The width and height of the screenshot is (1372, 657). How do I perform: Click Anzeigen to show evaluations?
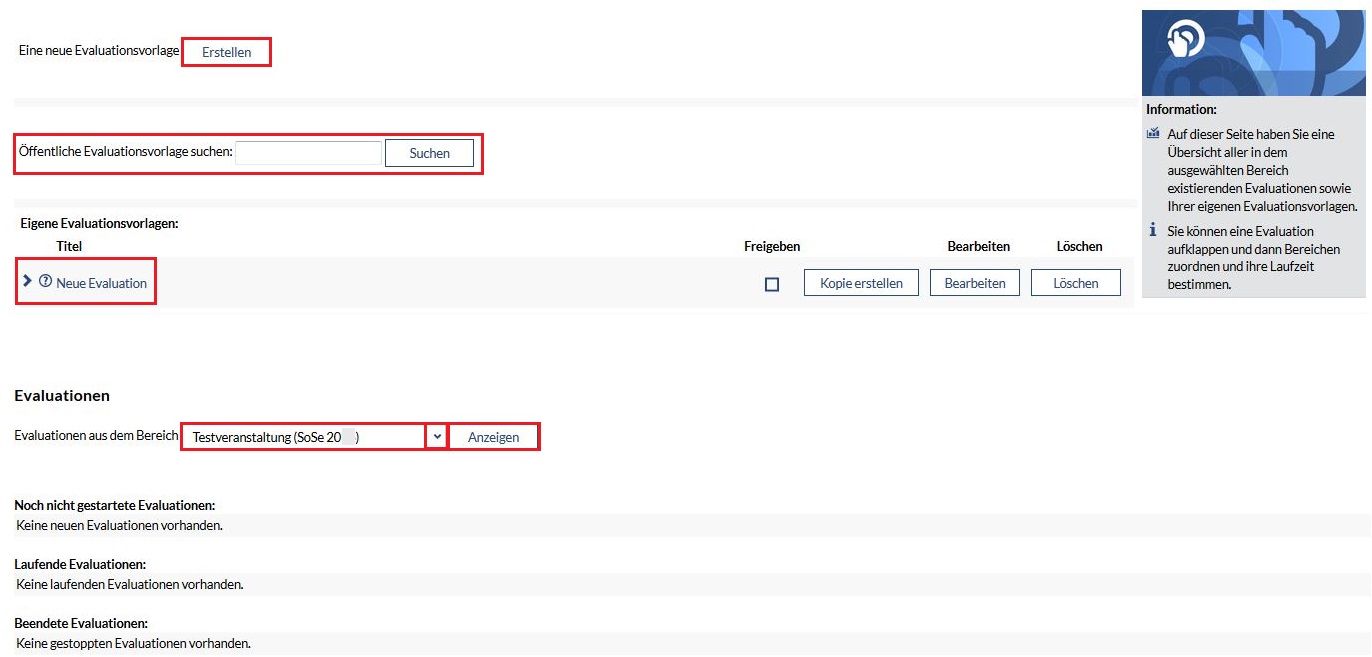493,437
